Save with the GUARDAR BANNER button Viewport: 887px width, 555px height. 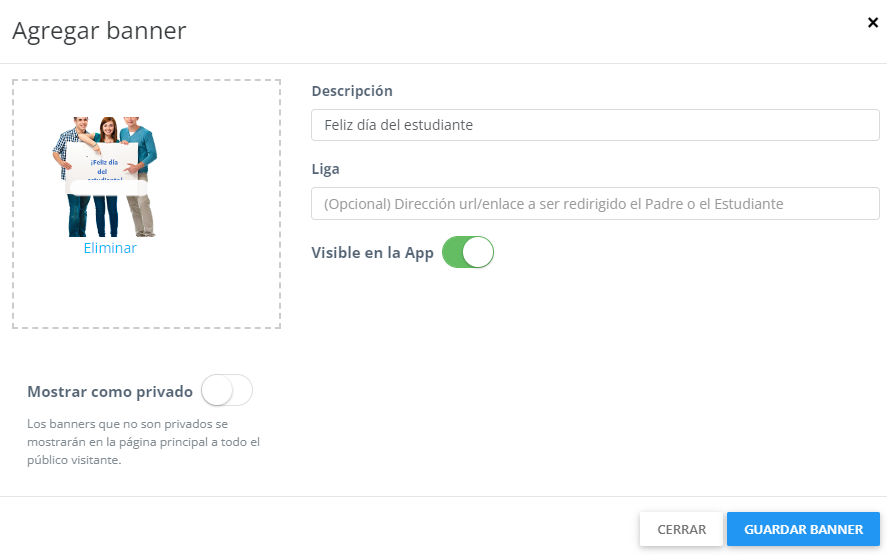(803, 529)
